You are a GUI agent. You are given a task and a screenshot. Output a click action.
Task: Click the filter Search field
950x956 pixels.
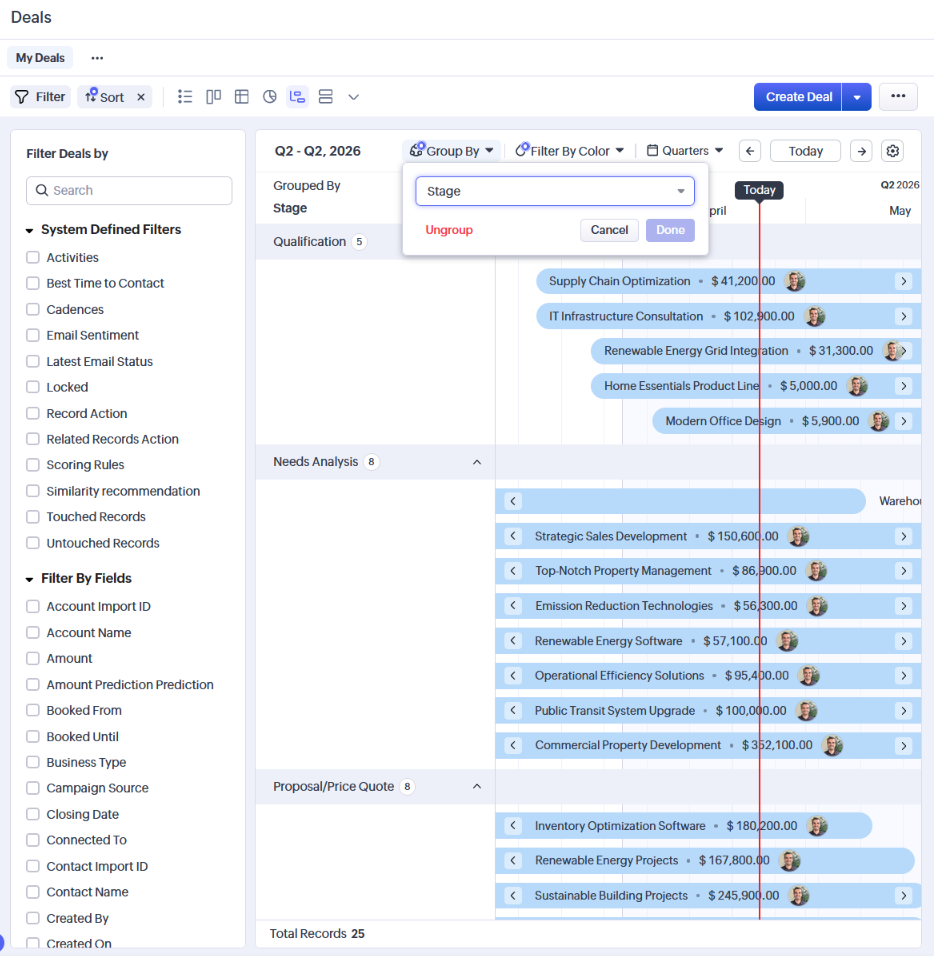coord(129,191)
